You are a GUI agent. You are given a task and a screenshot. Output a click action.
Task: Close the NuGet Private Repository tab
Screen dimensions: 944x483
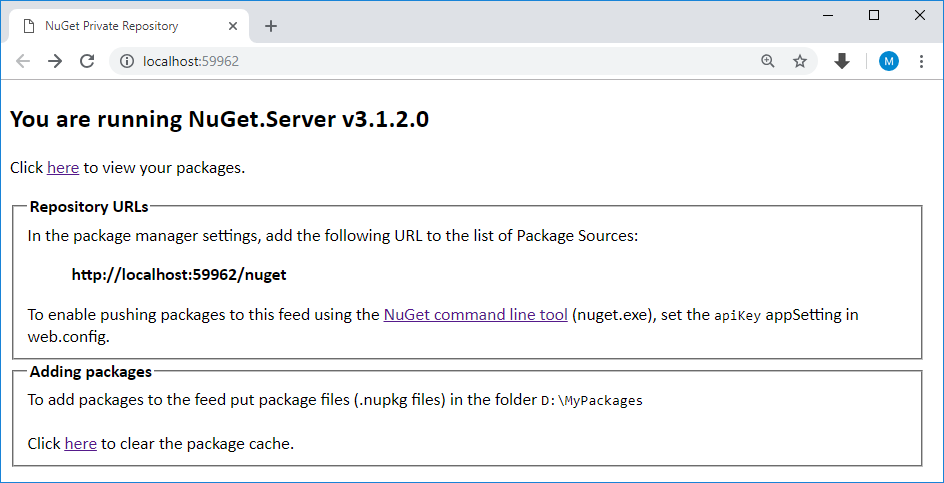point(233,26)
